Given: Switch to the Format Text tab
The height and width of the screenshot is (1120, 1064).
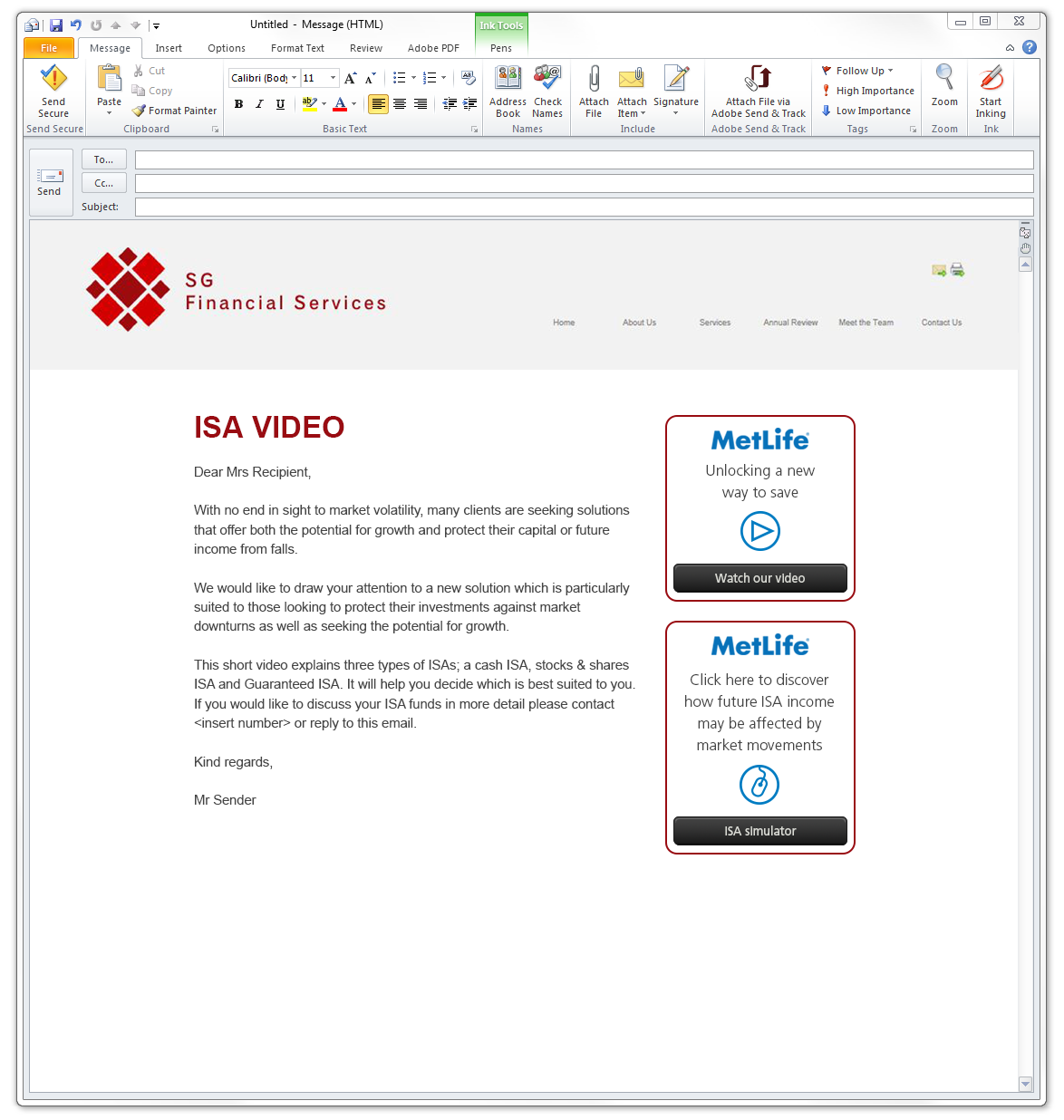Looking at the screenshot, I should [x=297, y=48].
